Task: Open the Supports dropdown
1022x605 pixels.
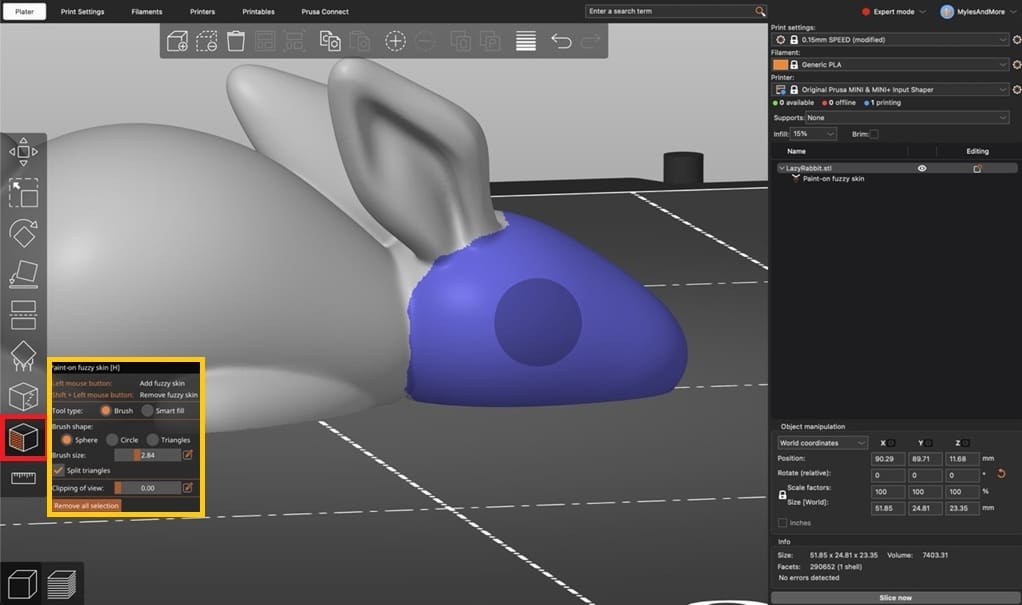Action: (x=907, y=118)
